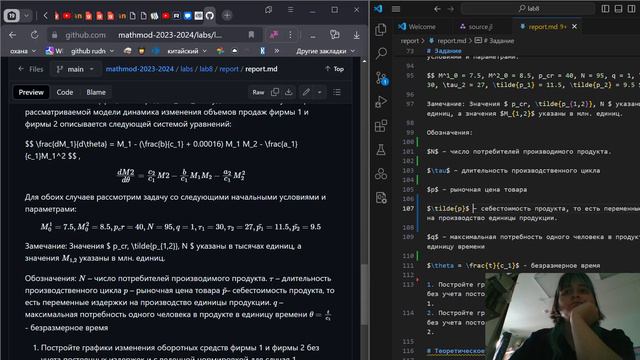Switch to the Preview tab on GitHub
Viewport: 640px width, 360px height.
point(31,92)
